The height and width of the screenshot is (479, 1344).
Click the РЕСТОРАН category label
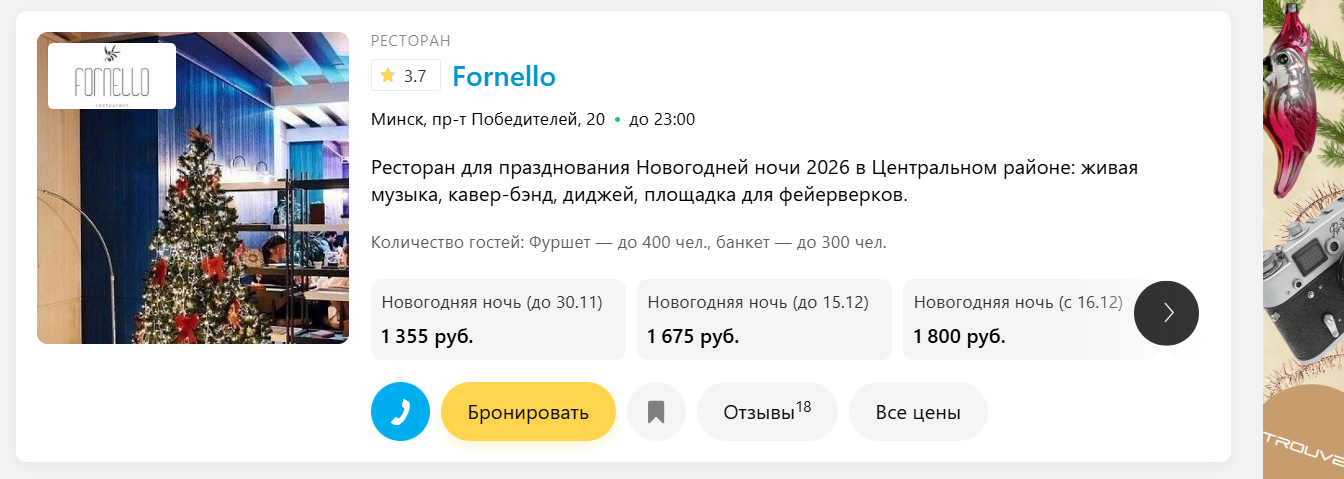(x=411, y=41)
